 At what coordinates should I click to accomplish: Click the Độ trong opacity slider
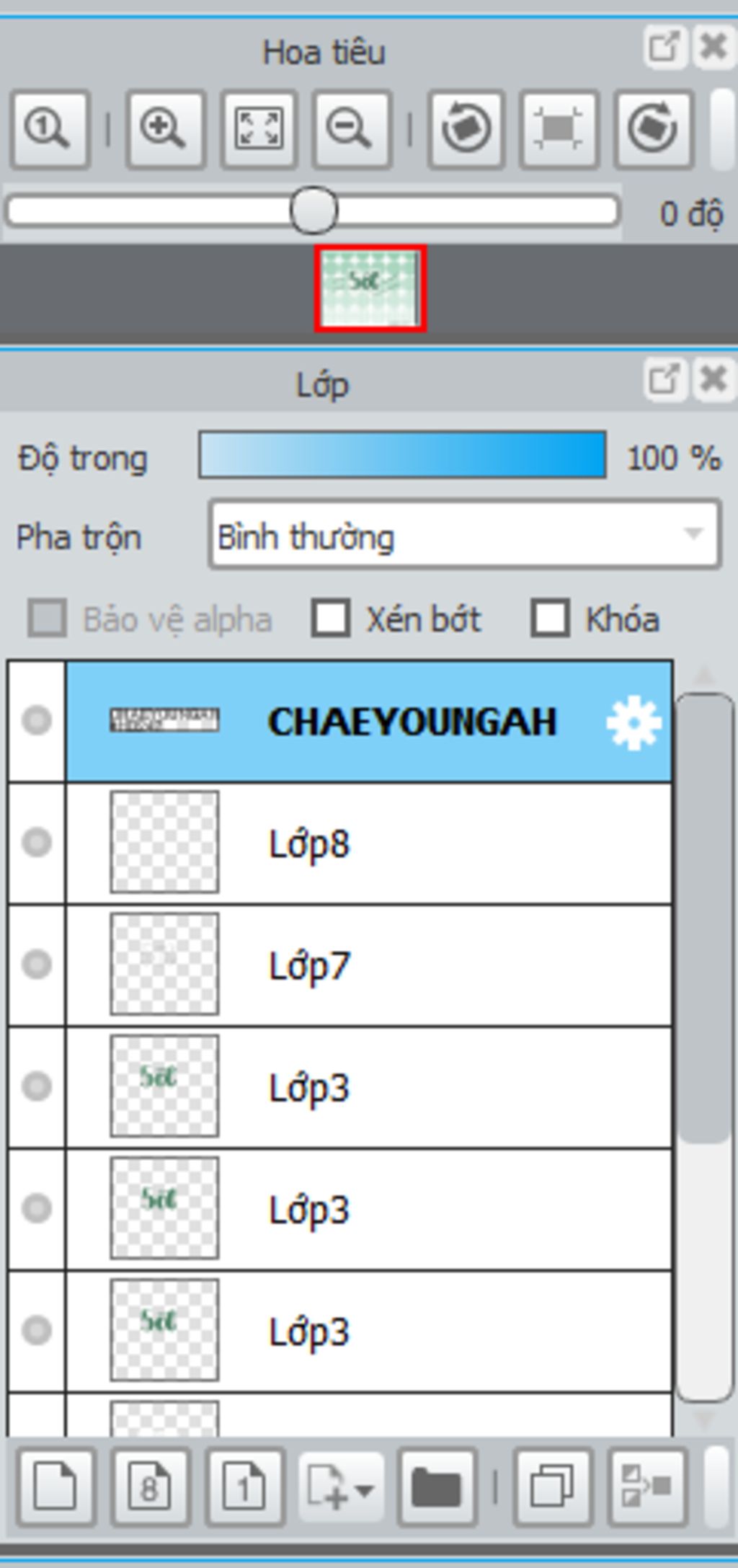[x=402, y=455]
